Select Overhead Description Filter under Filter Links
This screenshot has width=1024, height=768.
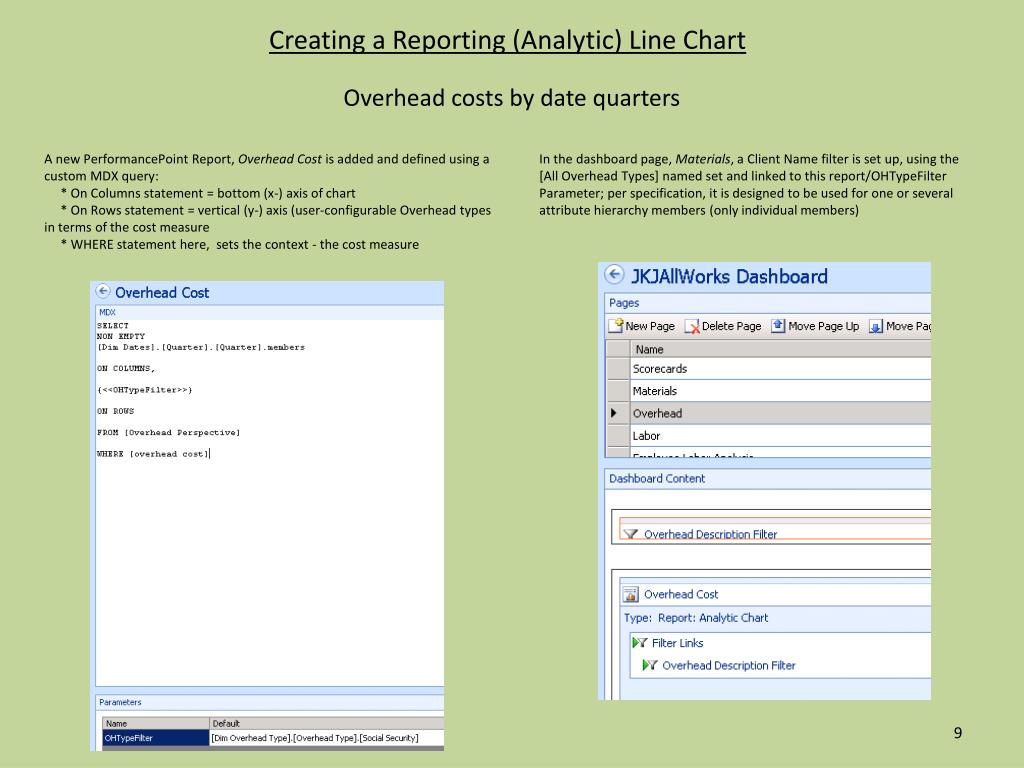click(x=729, y=665)
